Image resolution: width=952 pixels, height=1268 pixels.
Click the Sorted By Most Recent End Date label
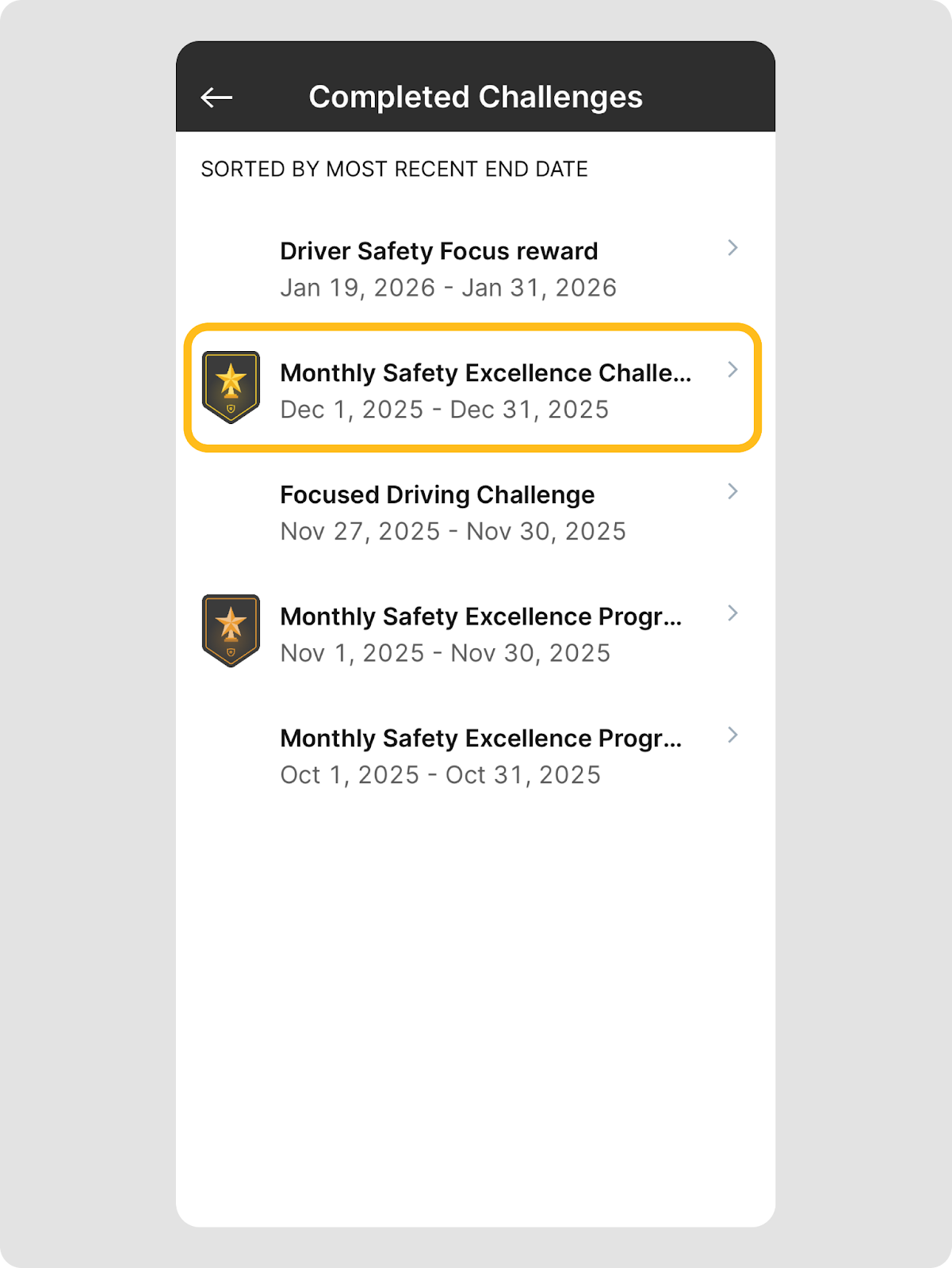coord(394,170)
